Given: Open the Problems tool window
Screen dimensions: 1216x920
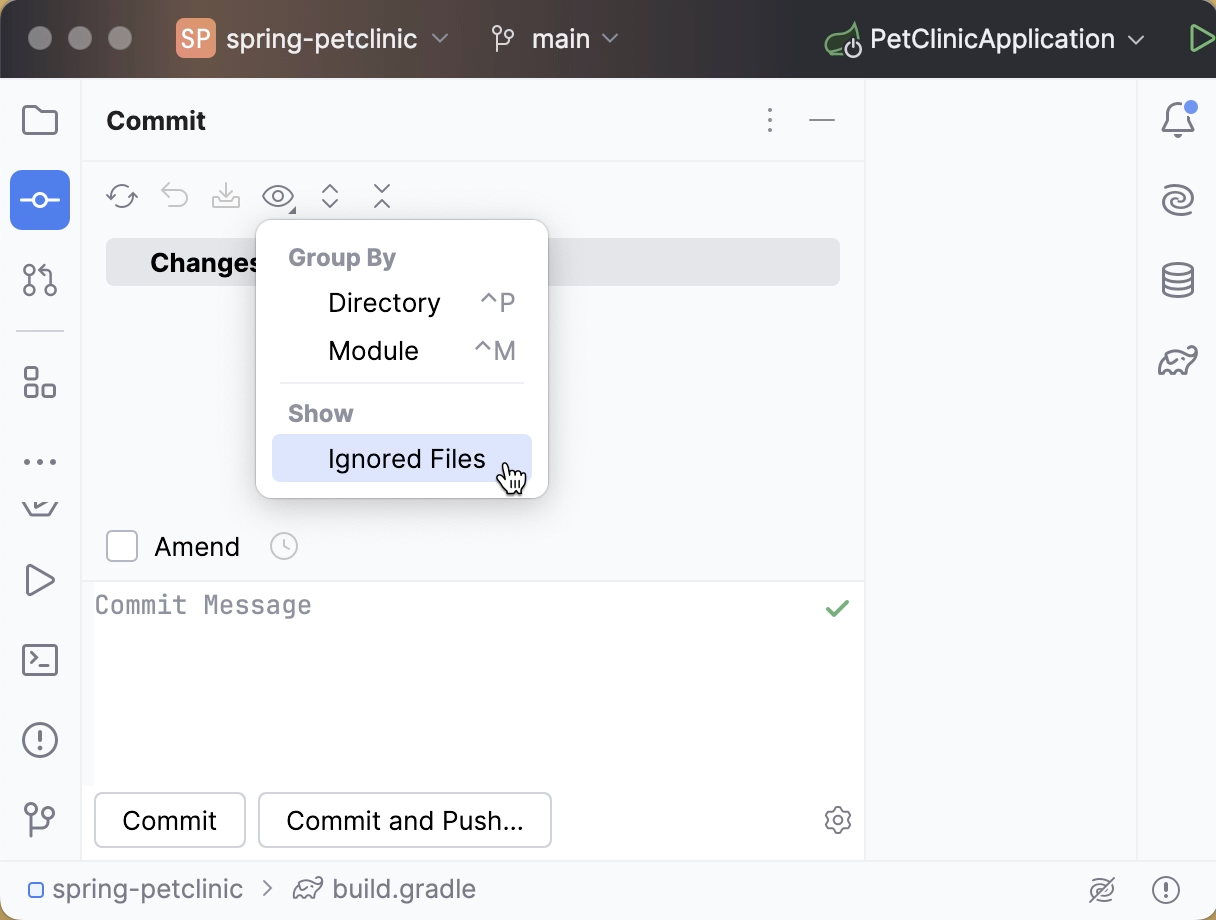Looking at the screenshot, I should (x=39, y=740).
